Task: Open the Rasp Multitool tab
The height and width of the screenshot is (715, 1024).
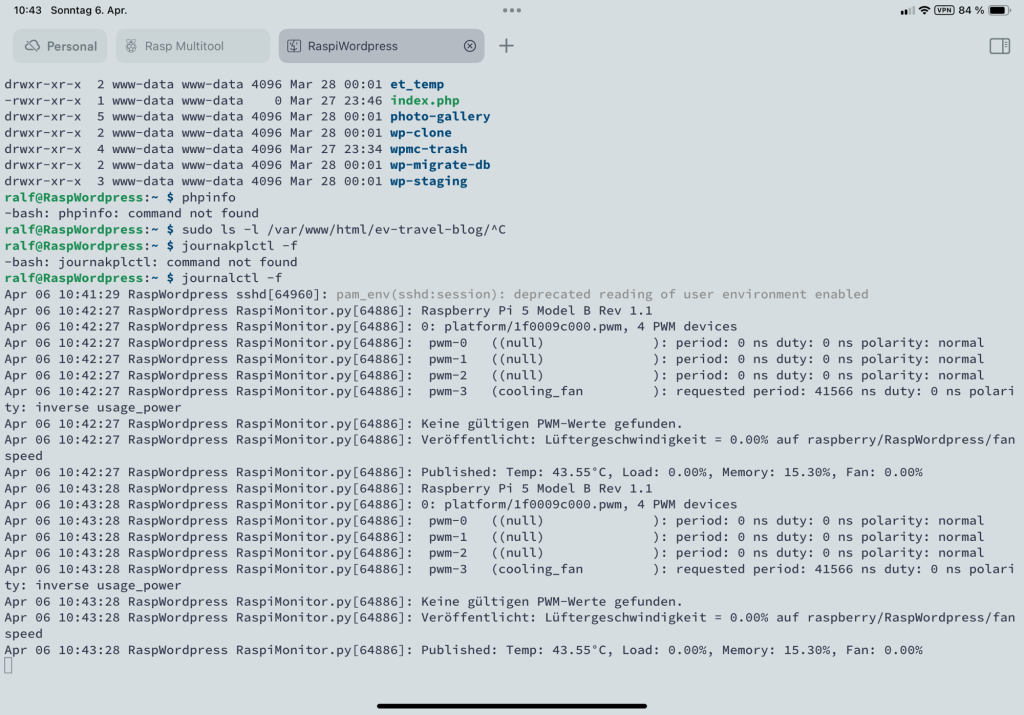Action: [193, 46]
